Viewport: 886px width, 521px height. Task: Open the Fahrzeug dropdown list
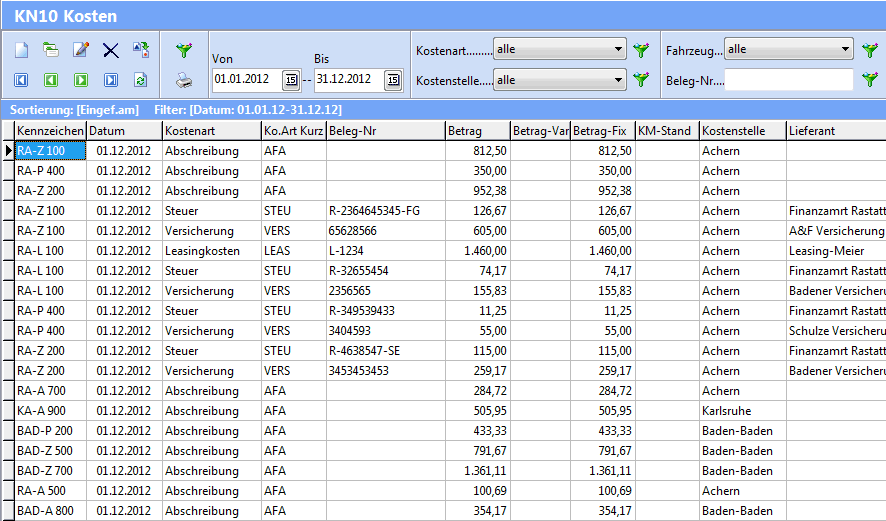tap(845, 49)
